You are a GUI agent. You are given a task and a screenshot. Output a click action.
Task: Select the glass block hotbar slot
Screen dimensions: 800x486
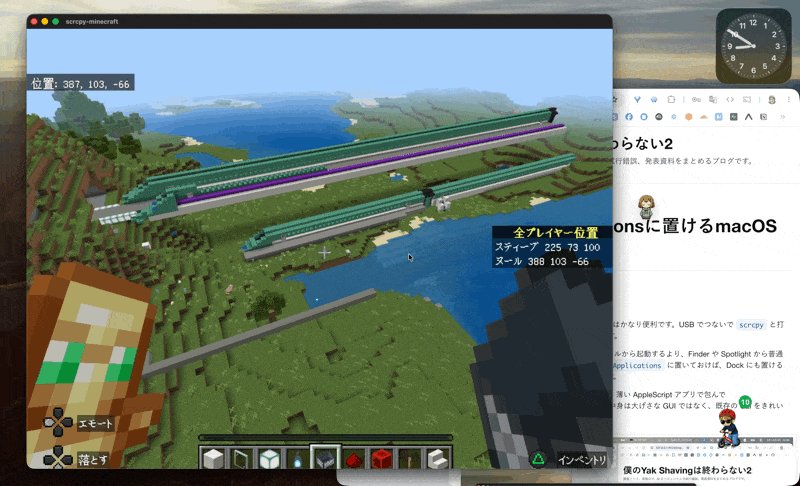pos(269,458)
